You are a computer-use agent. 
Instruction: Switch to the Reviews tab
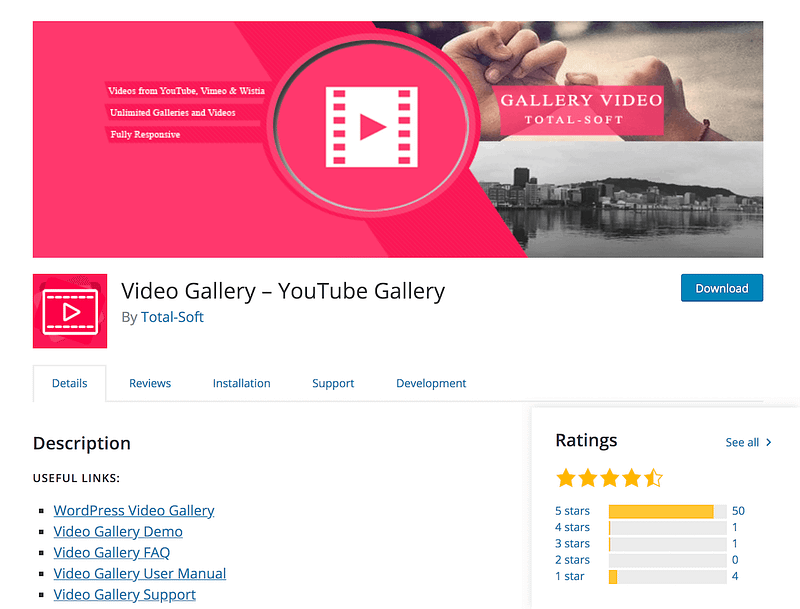coord(150,383)
